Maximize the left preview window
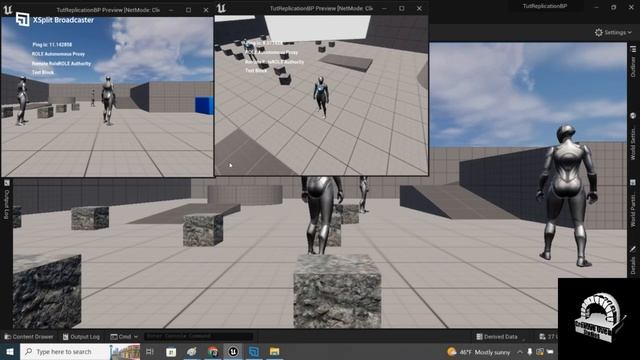Screen dimensions: 640x360 pos(188,10)
